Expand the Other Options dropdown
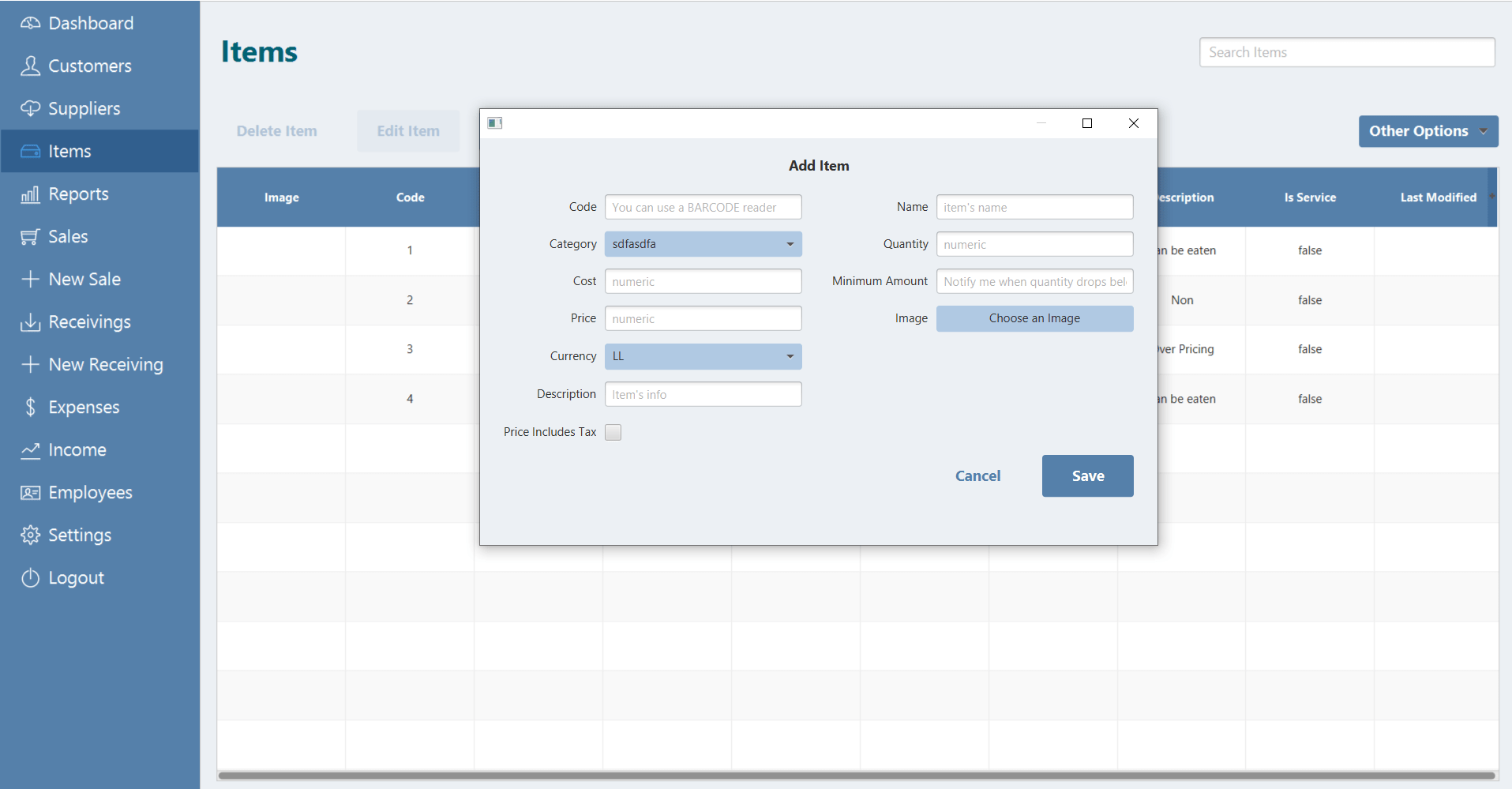The height and width of the screenshot is (789, 1512). pyautogui.click(x=1428, y=131)
